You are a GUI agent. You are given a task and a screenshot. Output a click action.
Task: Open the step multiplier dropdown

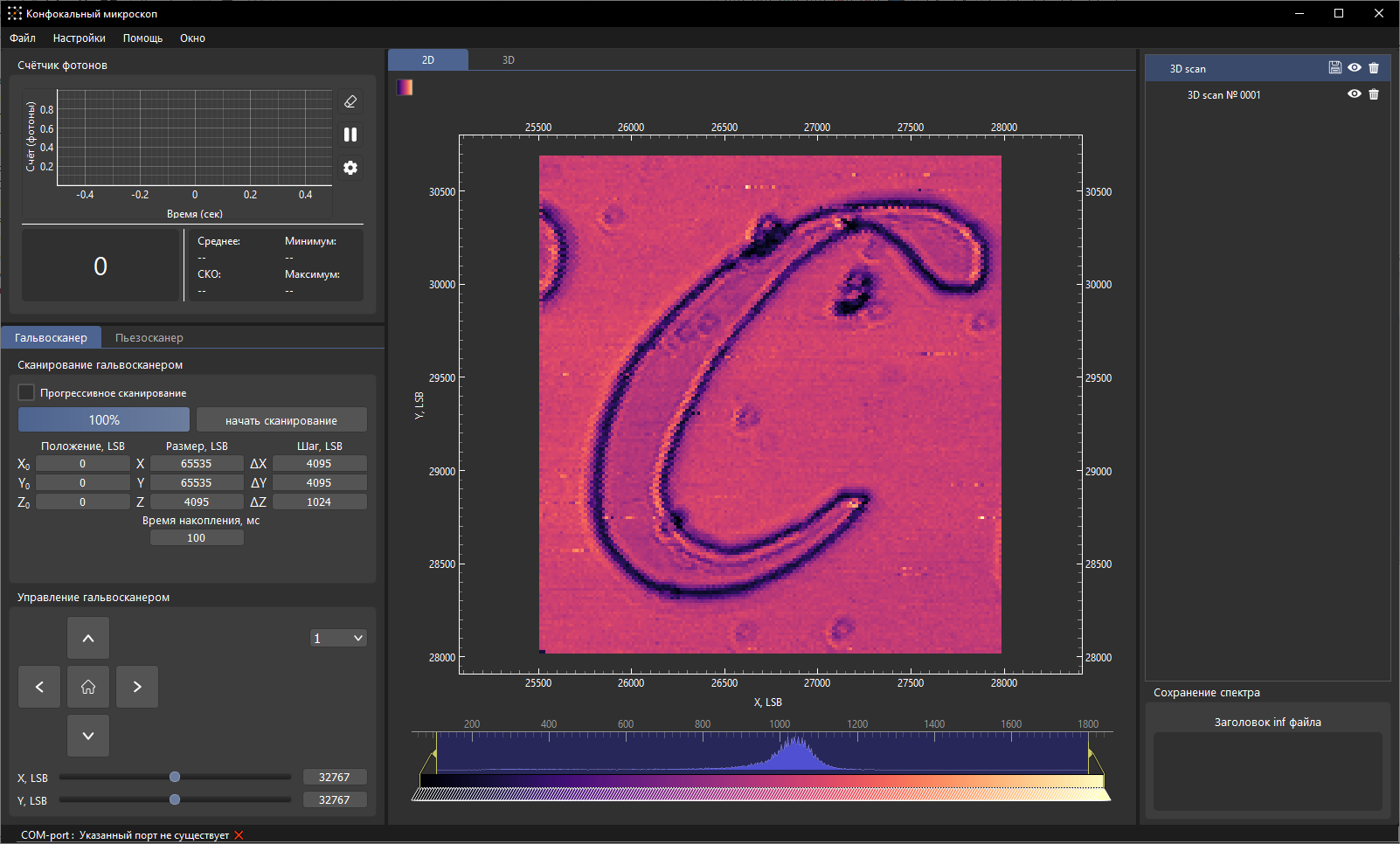pos(338,638)
